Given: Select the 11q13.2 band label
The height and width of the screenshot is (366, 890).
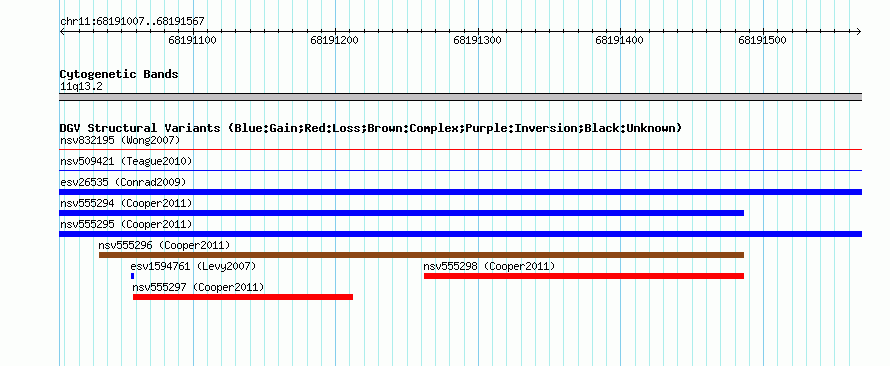Looking at the screenshot, I should point(81,86).
